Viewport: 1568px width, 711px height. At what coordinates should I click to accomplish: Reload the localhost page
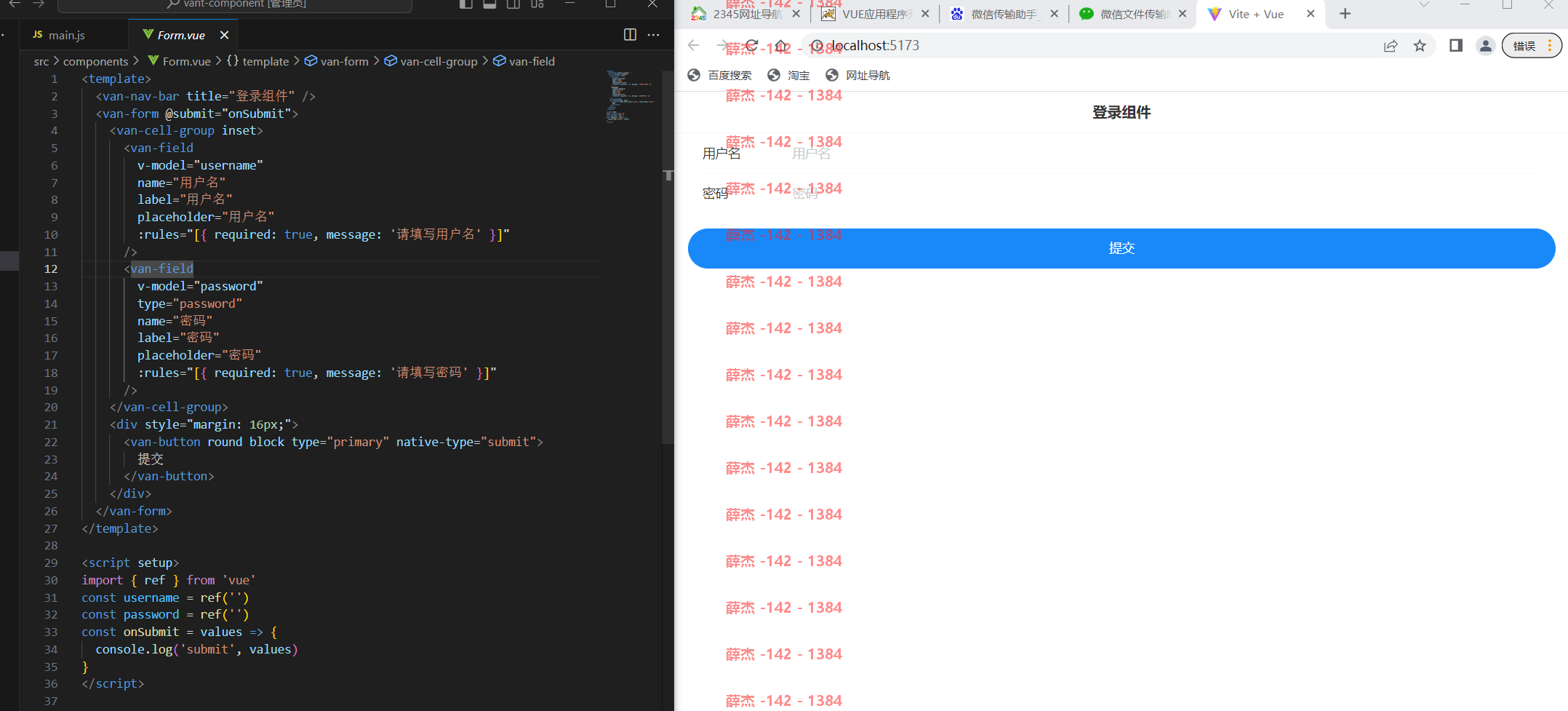(752, 45)
